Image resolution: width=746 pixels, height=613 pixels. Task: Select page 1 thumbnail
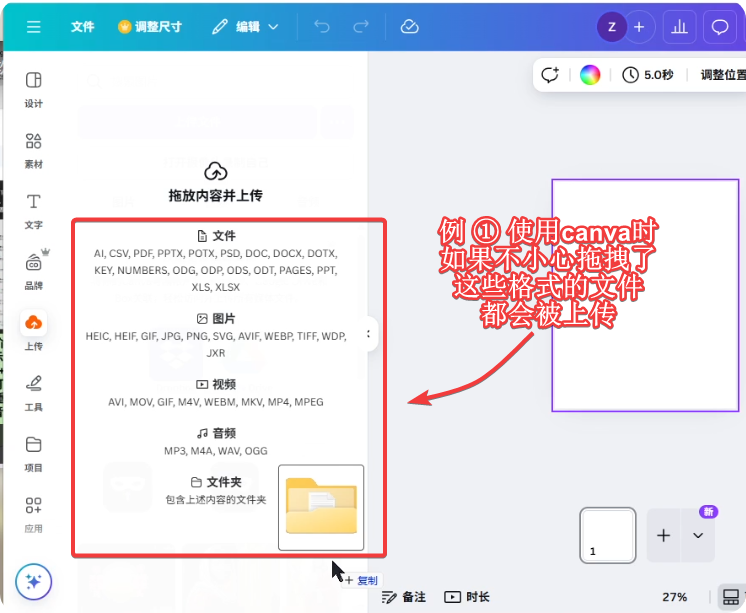608,535
